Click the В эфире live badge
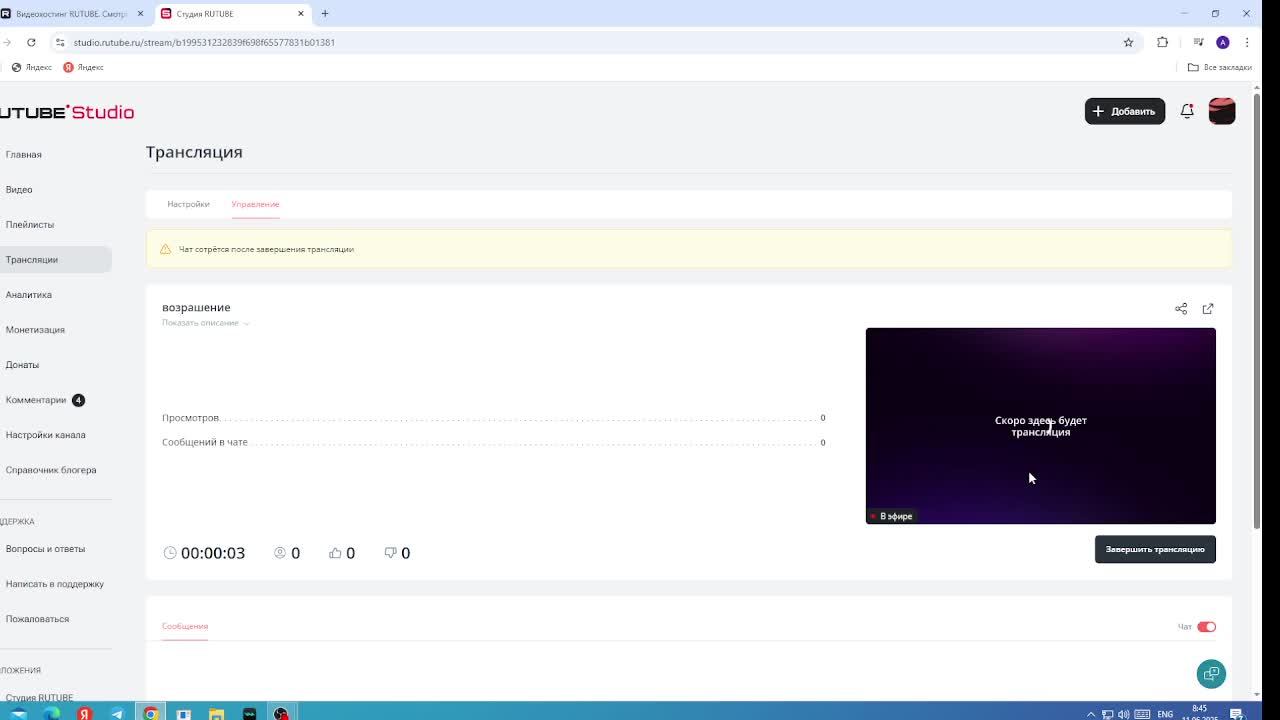The image size is (1280, 720). 892,516
